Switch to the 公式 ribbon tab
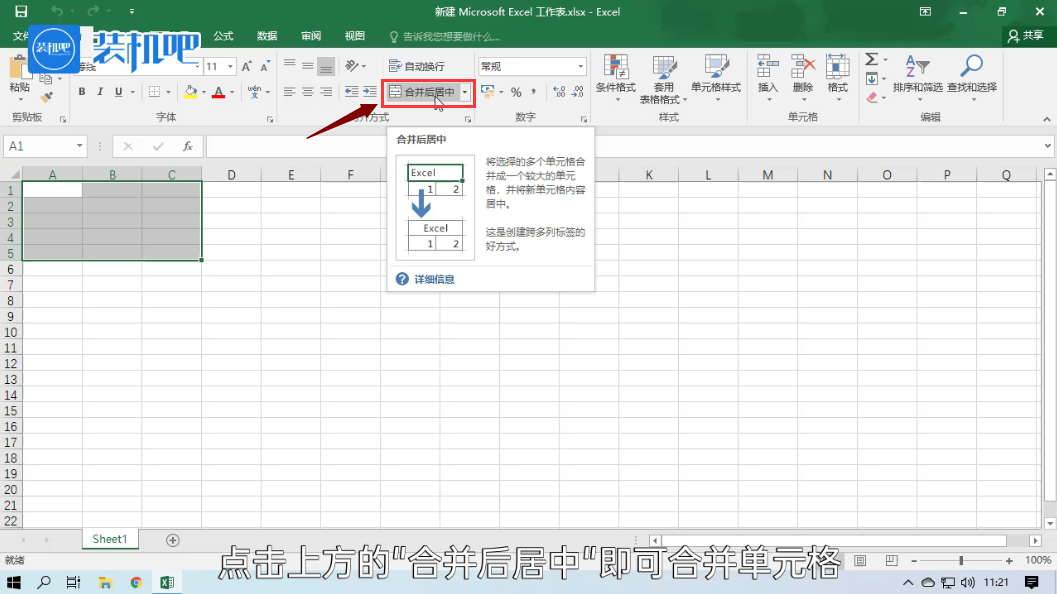This screenshot has width=1057, height=594. 222,35
